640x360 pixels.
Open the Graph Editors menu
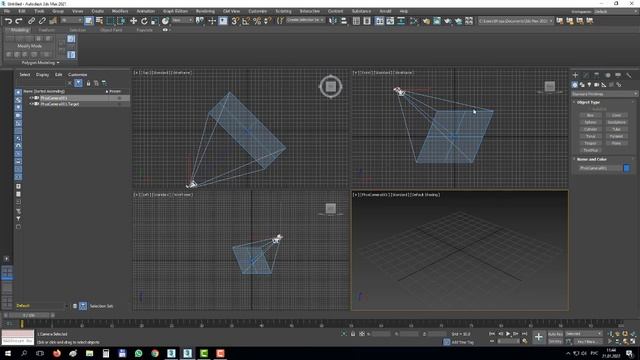point(175,11)
